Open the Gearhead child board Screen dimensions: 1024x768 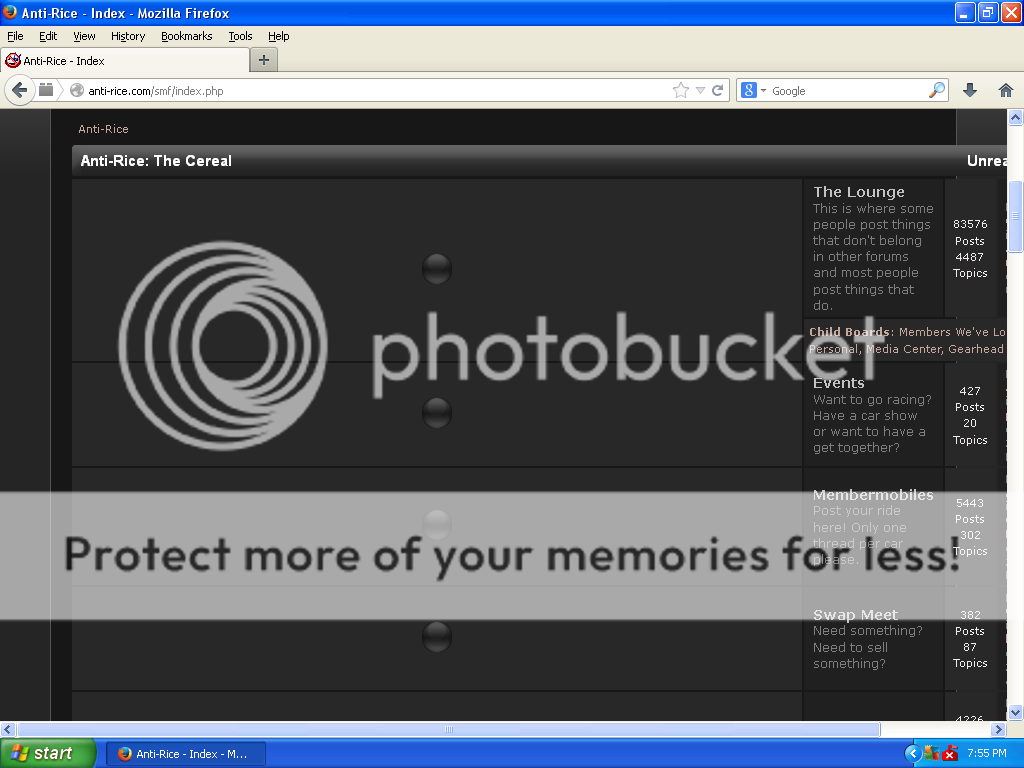(976, 349)
